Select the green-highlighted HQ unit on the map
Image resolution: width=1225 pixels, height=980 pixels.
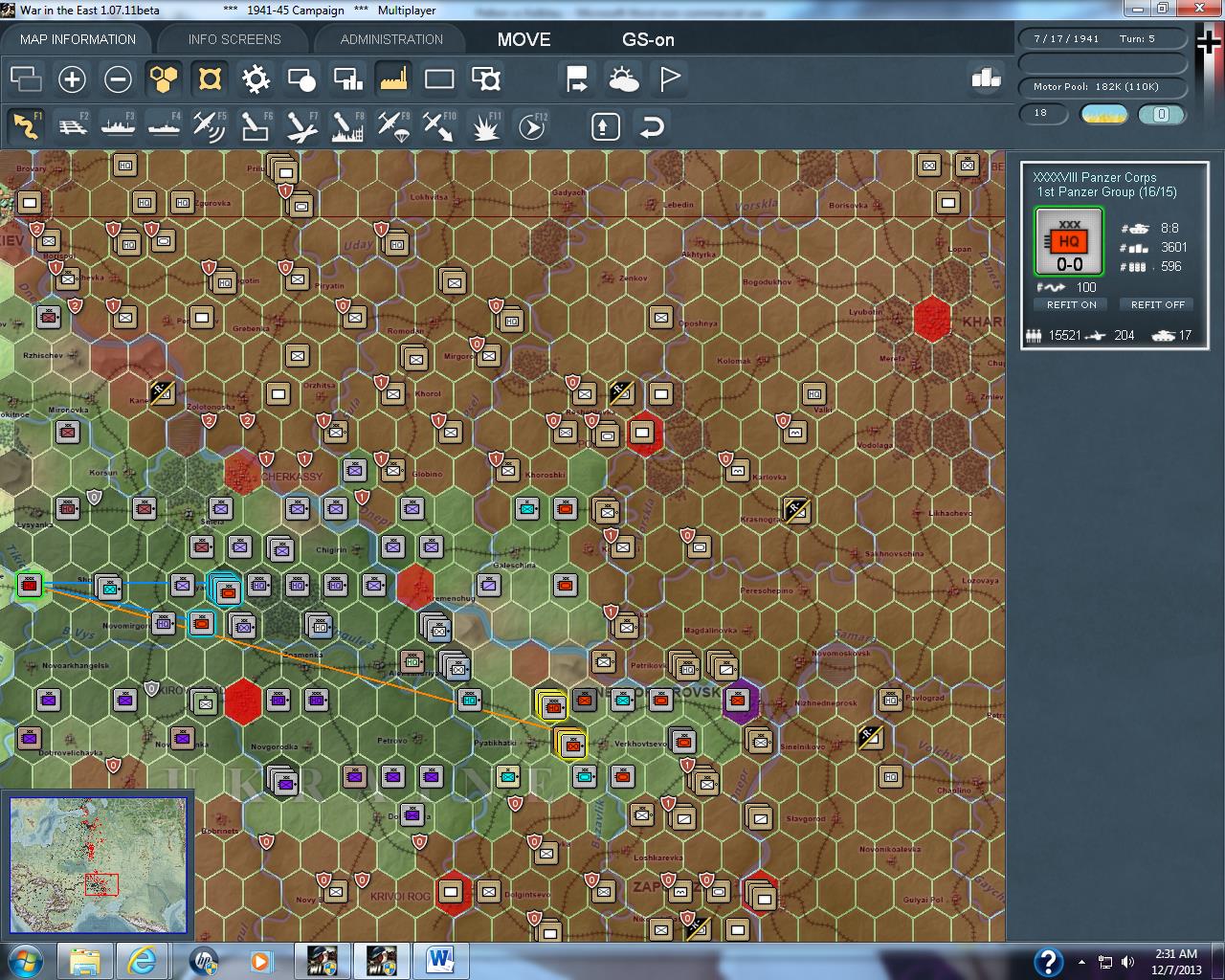(x=30, y=585)
